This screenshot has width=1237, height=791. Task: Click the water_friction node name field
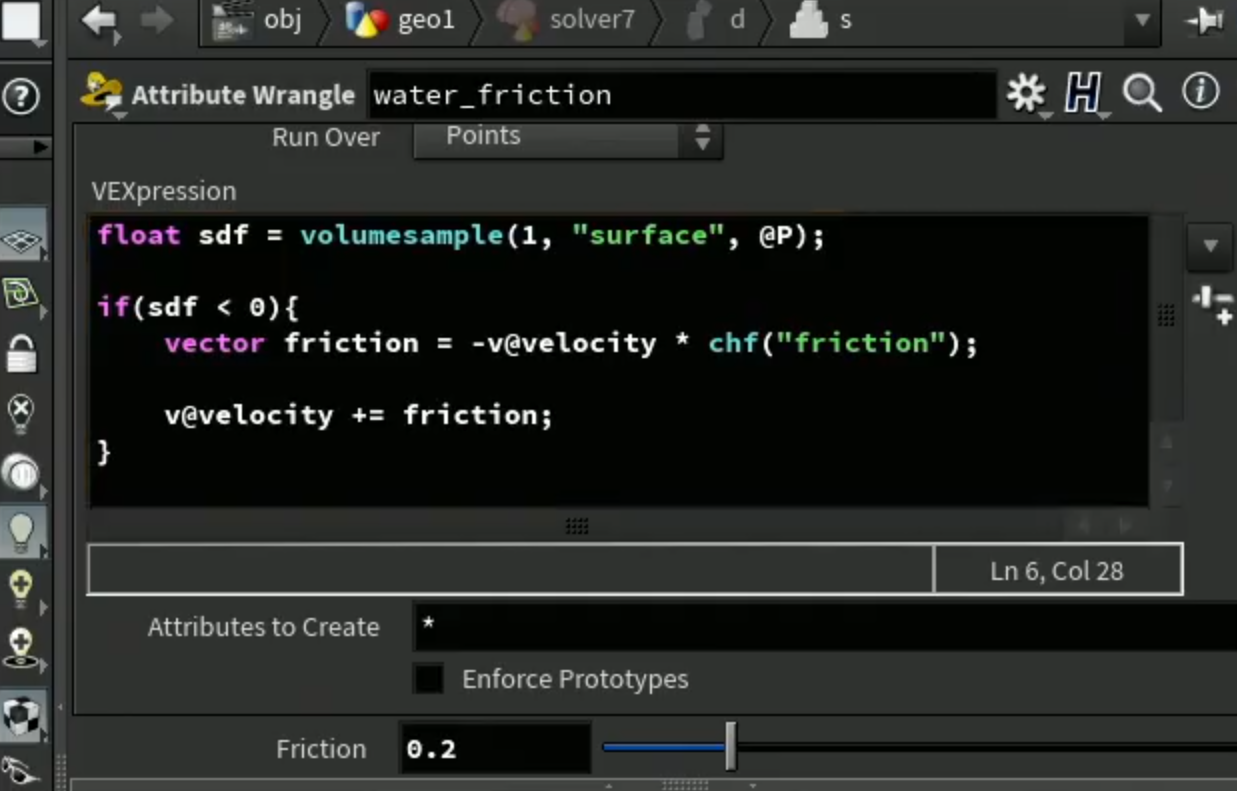coord(682,95)
